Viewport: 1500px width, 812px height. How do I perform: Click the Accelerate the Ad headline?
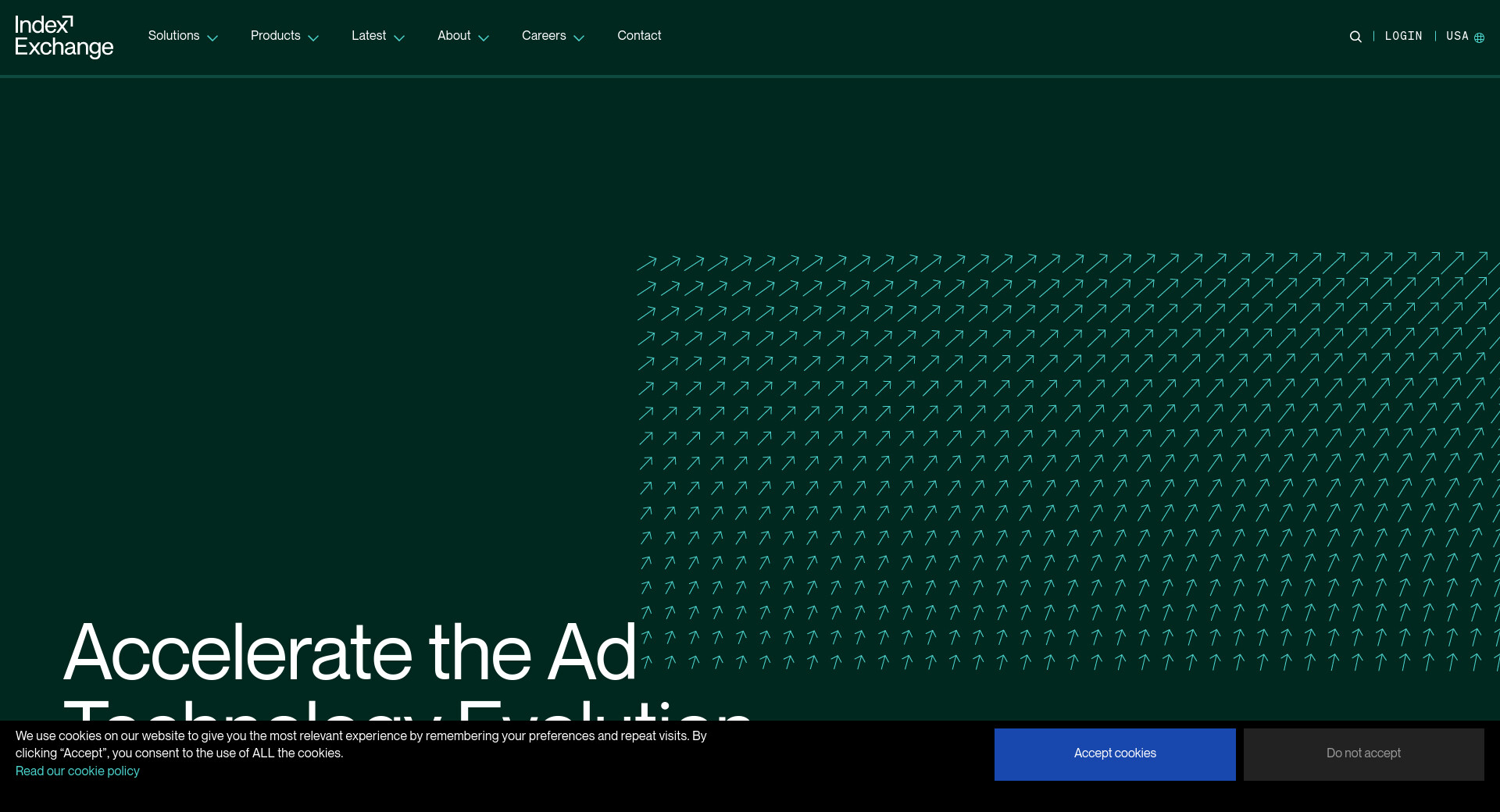point(350,653)
